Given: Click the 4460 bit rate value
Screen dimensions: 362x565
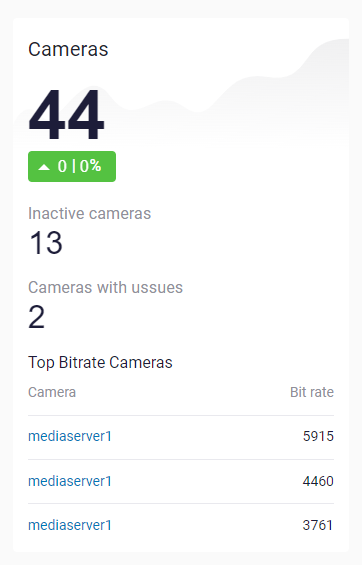Looking at the screenshot, I should click(x=318, y=481).
